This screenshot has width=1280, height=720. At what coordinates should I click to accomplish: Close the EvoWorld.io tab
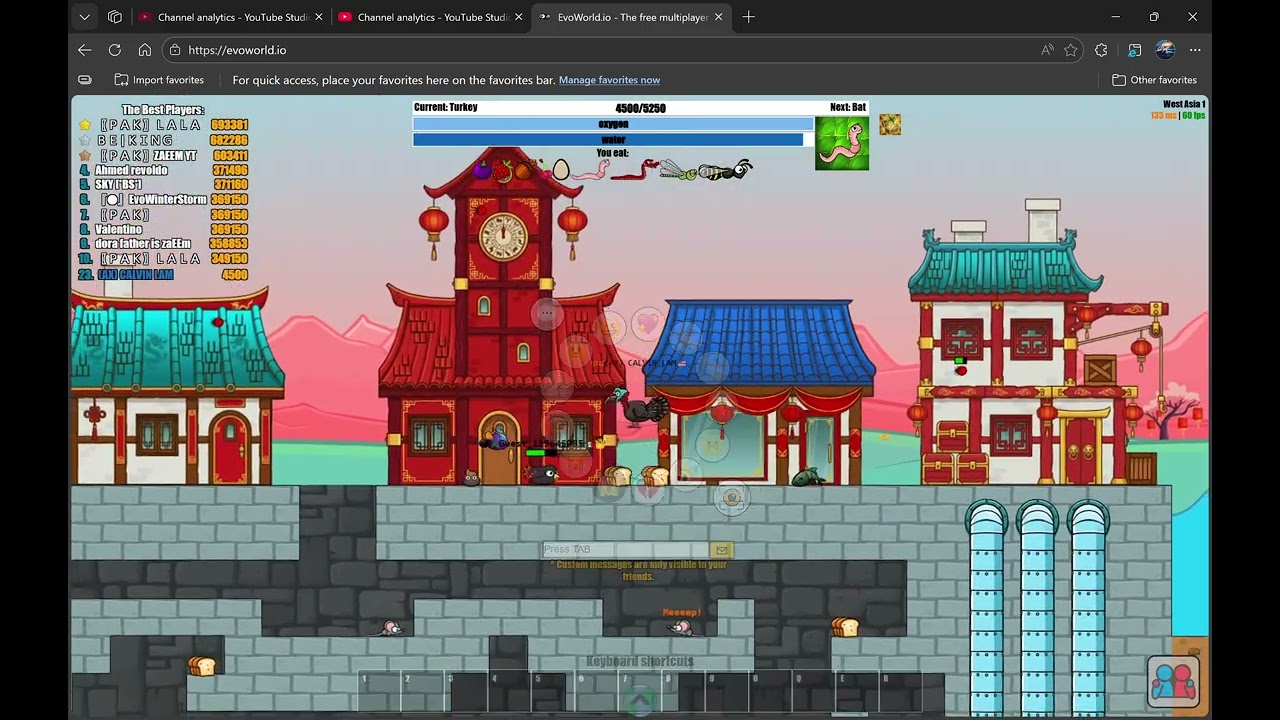pos(718,17)
